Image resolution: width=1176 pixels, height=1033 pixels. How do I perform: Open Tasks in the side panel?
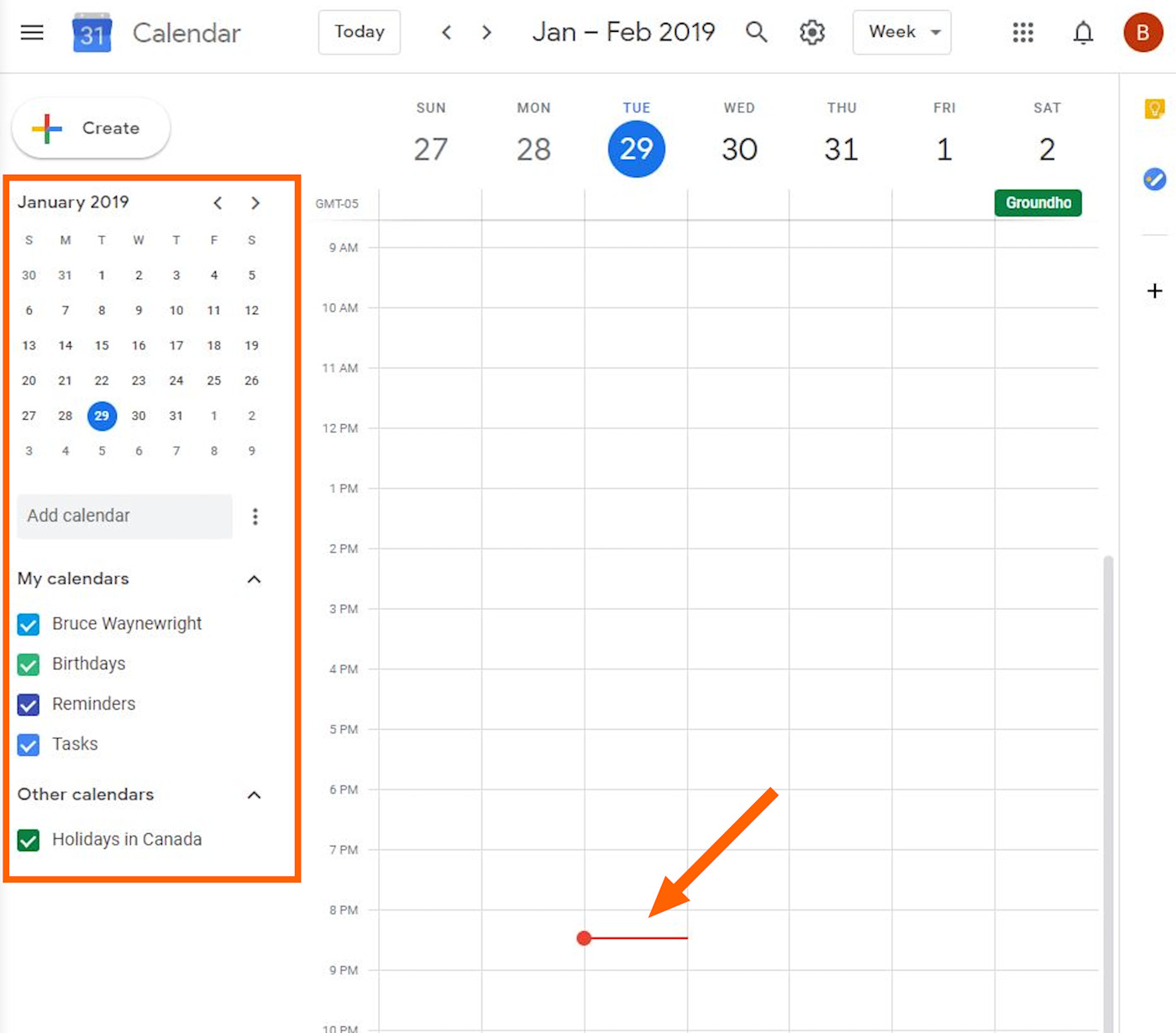1155,179
